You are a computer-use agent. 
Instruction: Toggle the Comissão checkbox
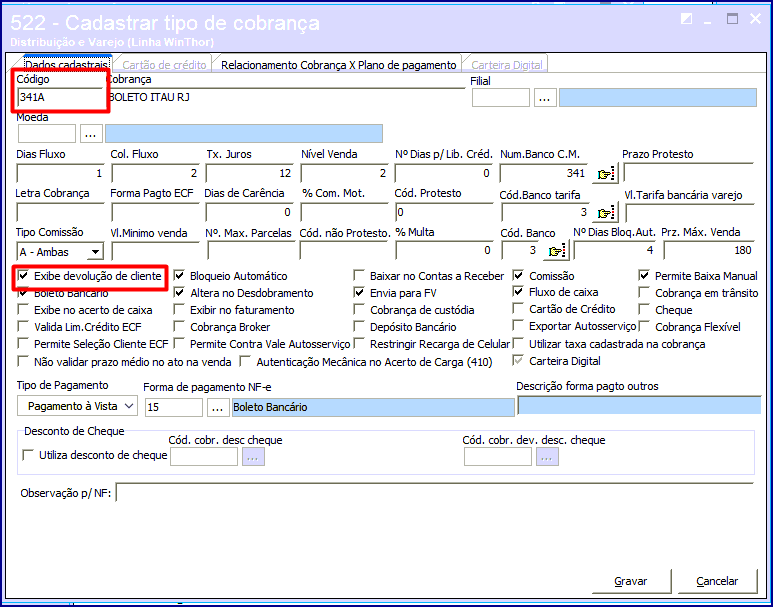[x=518, y=276]
